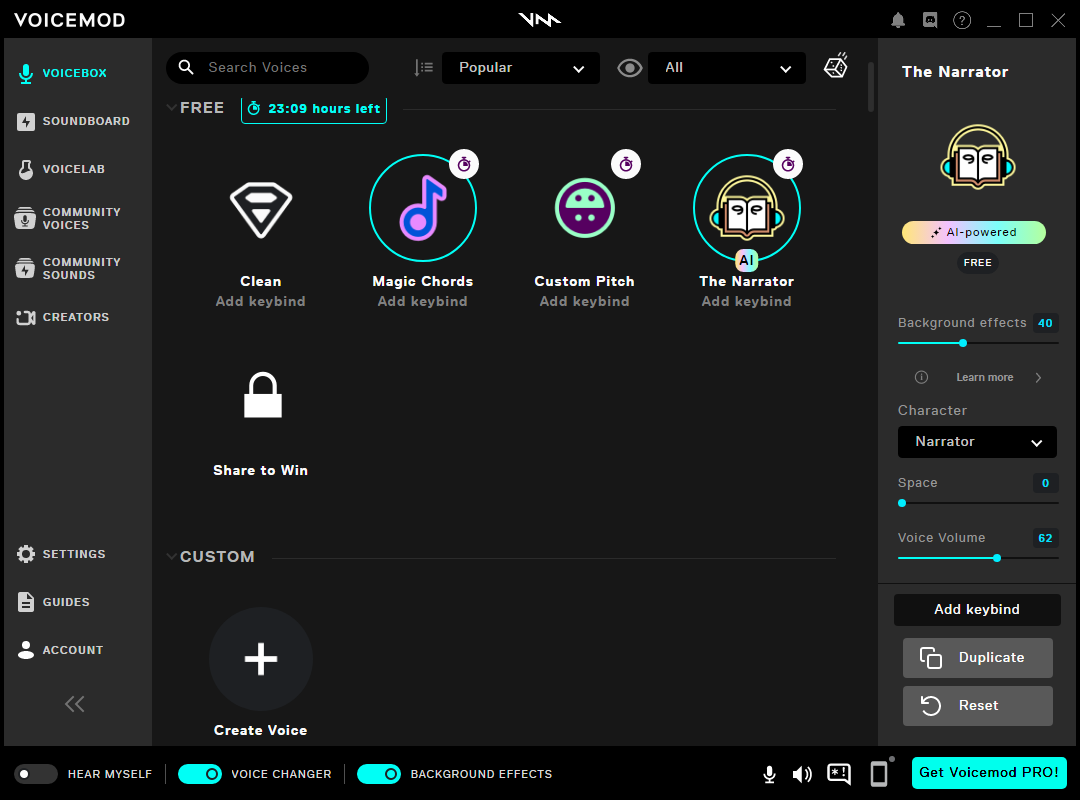Toggle the Background Effects switch

379,774
